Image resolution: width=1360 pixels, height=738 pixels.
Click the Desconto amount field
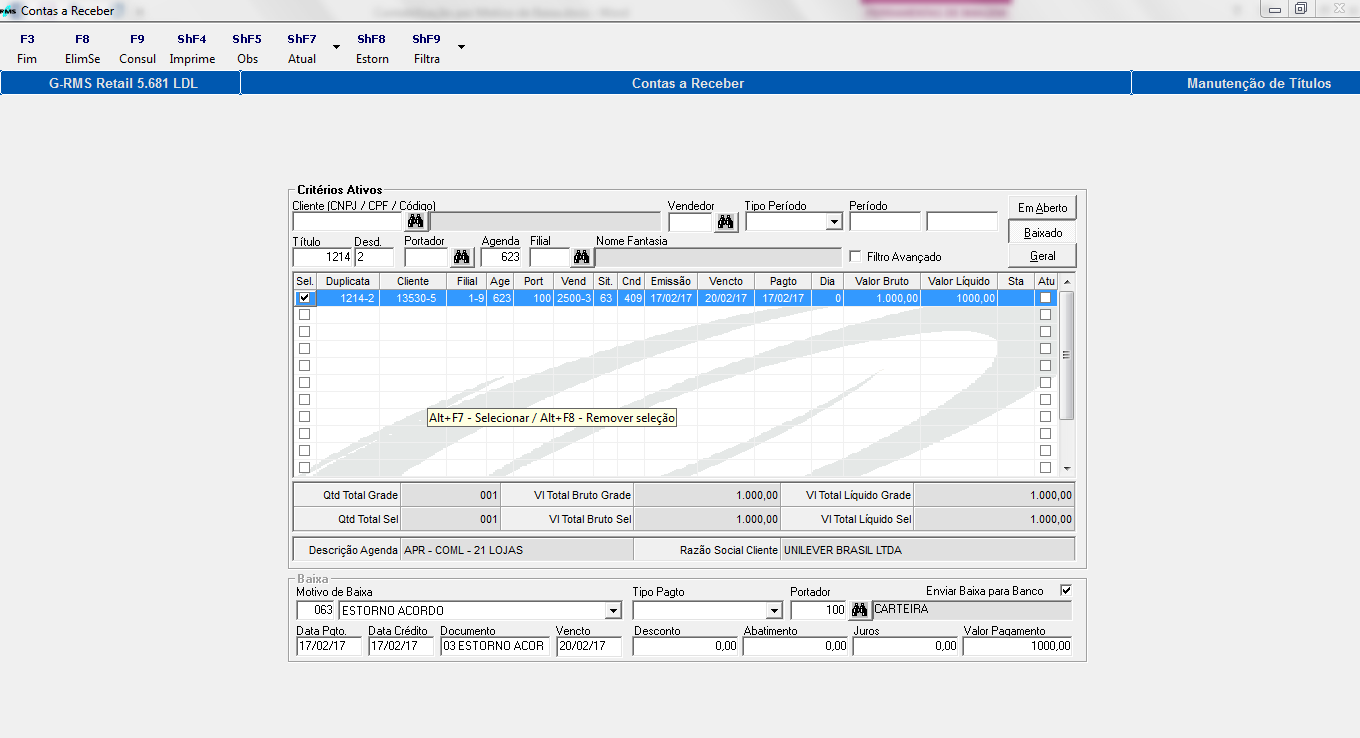[686, 646]
